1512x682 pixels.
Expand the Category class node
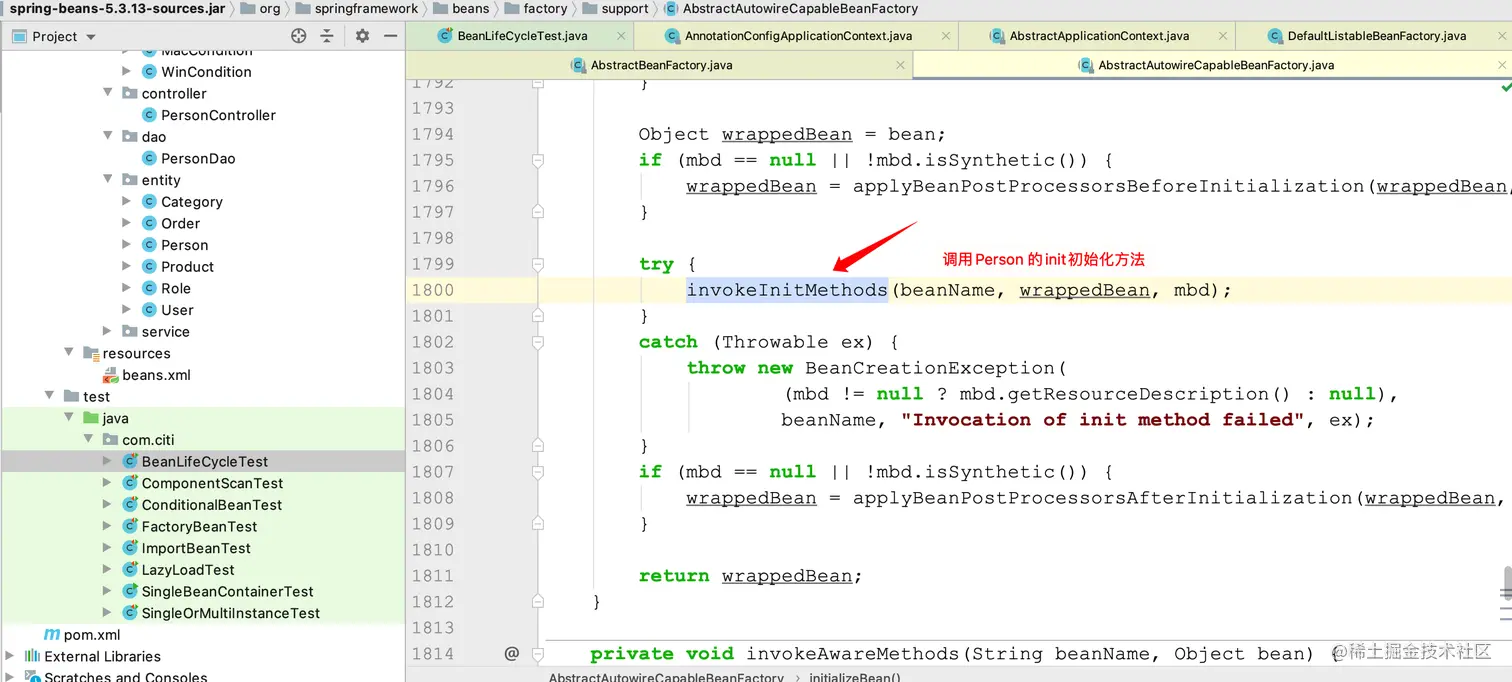[127, 201]
